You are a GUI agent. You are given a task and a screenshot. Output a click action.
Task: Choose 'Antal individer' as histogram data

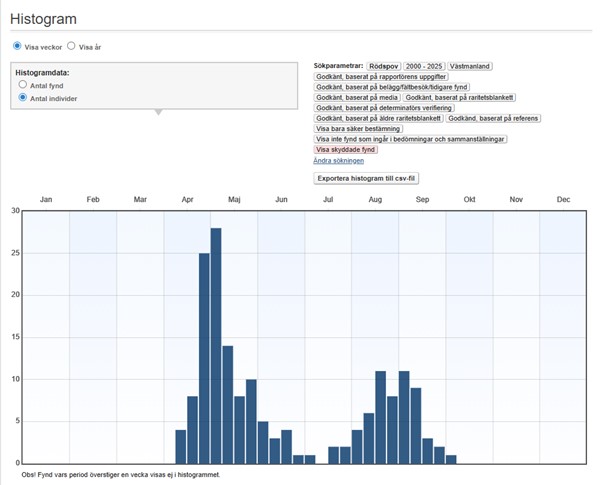click(23, 98)
